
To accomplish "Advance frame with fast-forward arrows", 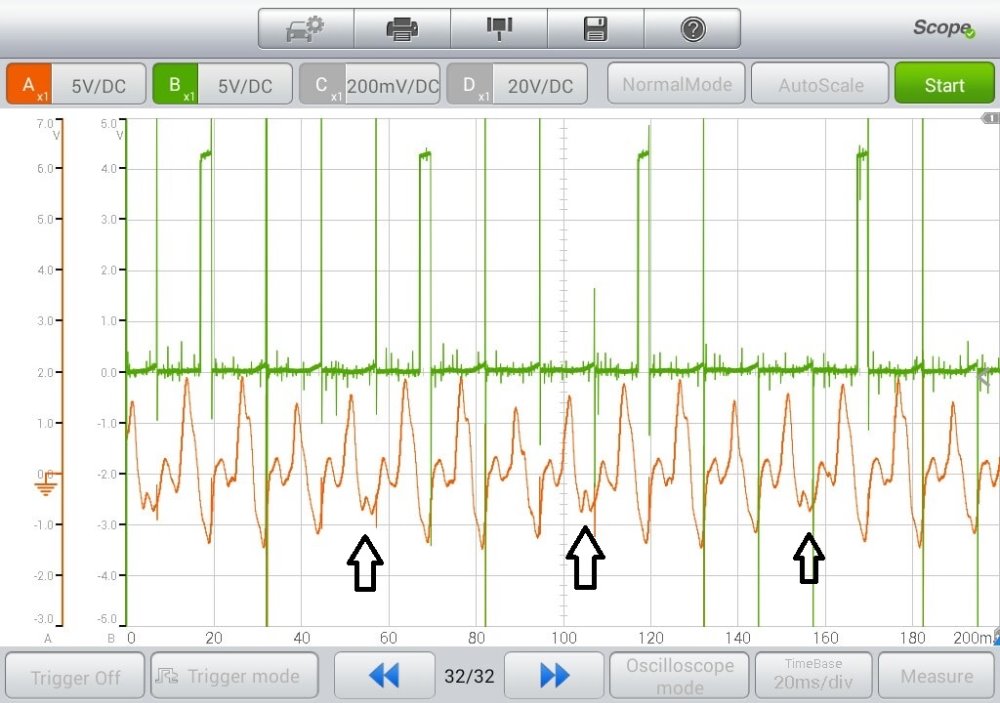I will point(554,676).
